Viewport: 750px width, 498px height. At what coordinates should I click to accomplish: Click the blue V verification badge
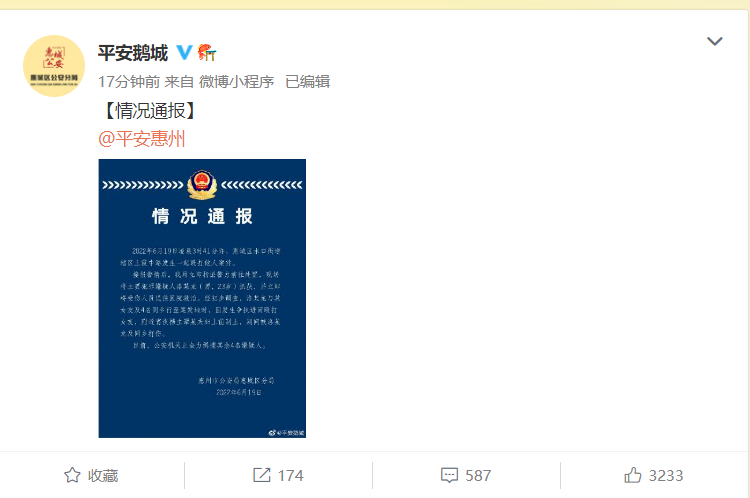(184, 52)
